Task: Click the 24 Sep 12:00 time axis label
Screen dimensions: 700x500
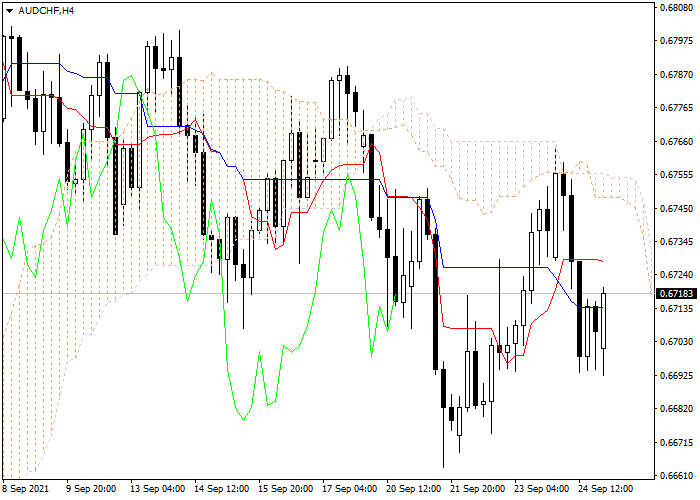Action: (606, 489)
